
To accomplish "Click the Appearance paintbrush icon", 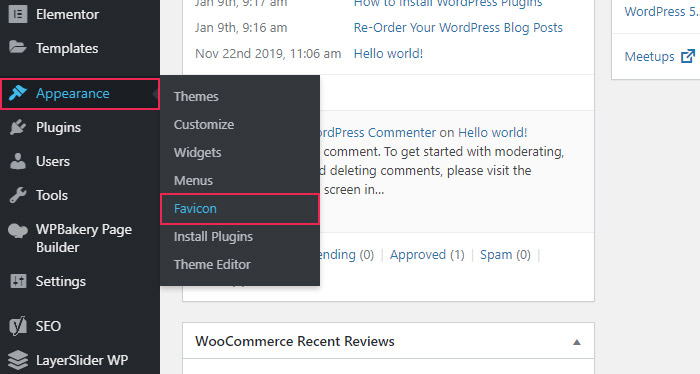I will coord(18,93).
